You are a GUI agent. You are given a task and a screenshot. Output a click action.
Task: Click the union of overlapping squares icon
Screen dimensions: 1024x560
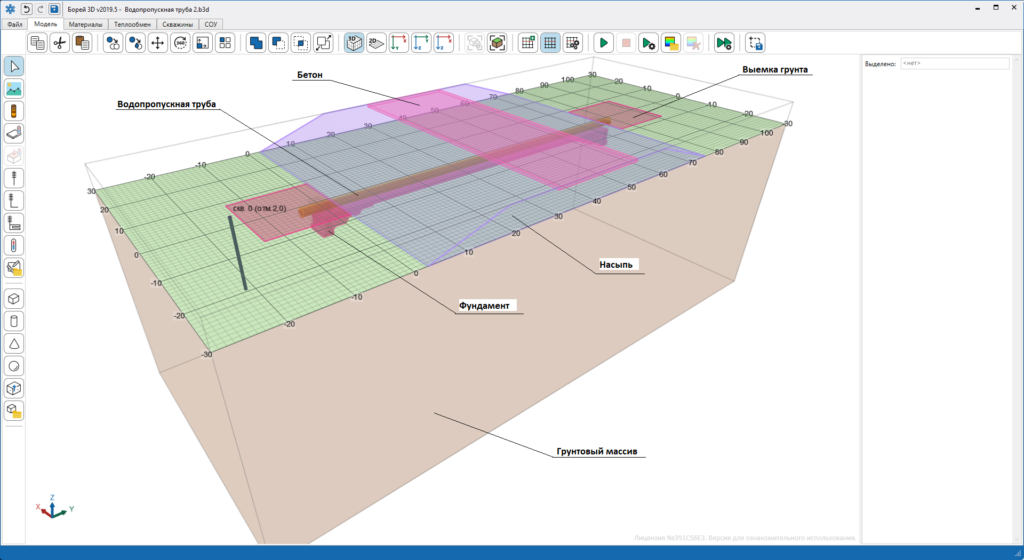256,43
